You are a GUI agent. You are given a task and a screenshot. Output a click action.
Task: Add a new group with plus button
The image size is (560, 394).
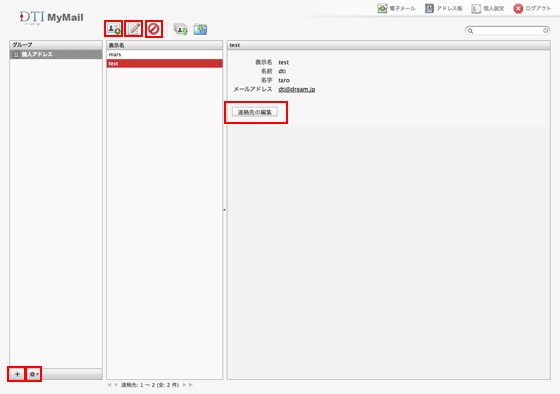pyautogui.click(x=17, y=374)
